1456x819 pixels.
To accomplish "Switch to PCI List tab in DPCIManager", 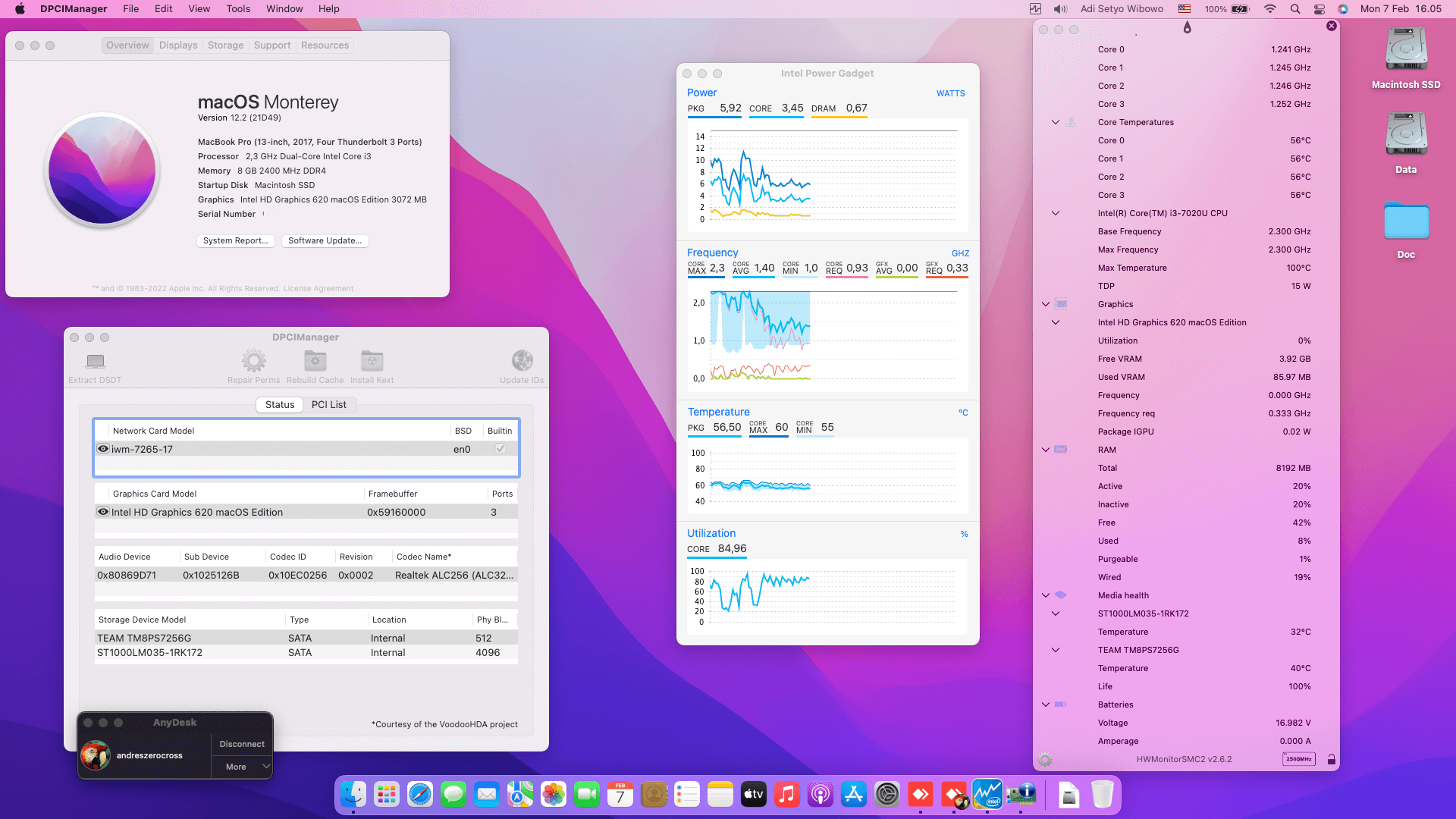I will [x=329, y=405].
